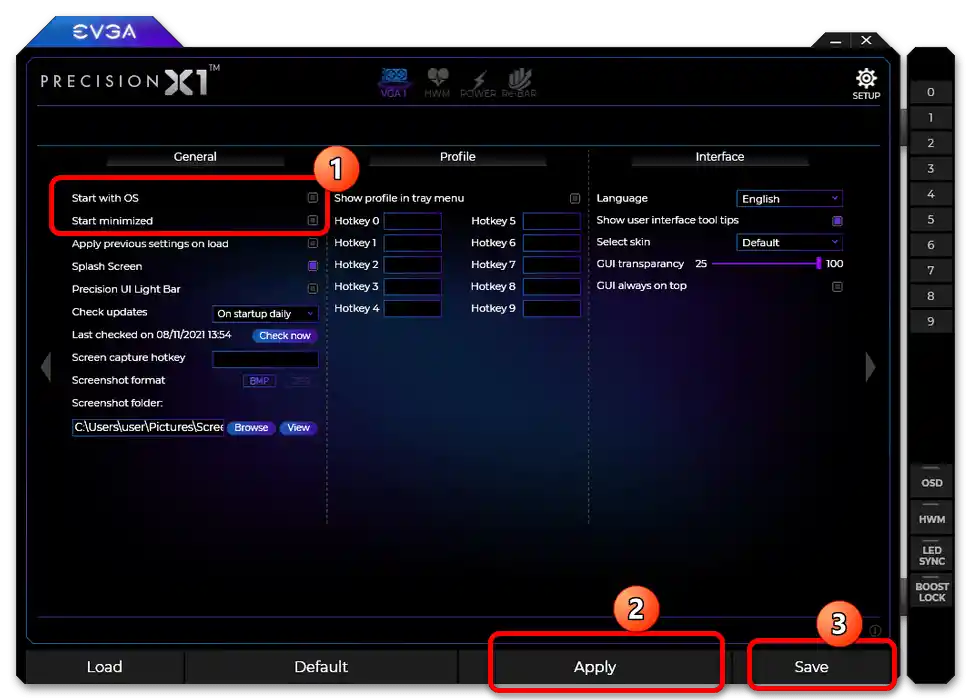Screen dimensions: 971x700
Task: Click the Hotkey 4 input field
Action: coord(412,308)
